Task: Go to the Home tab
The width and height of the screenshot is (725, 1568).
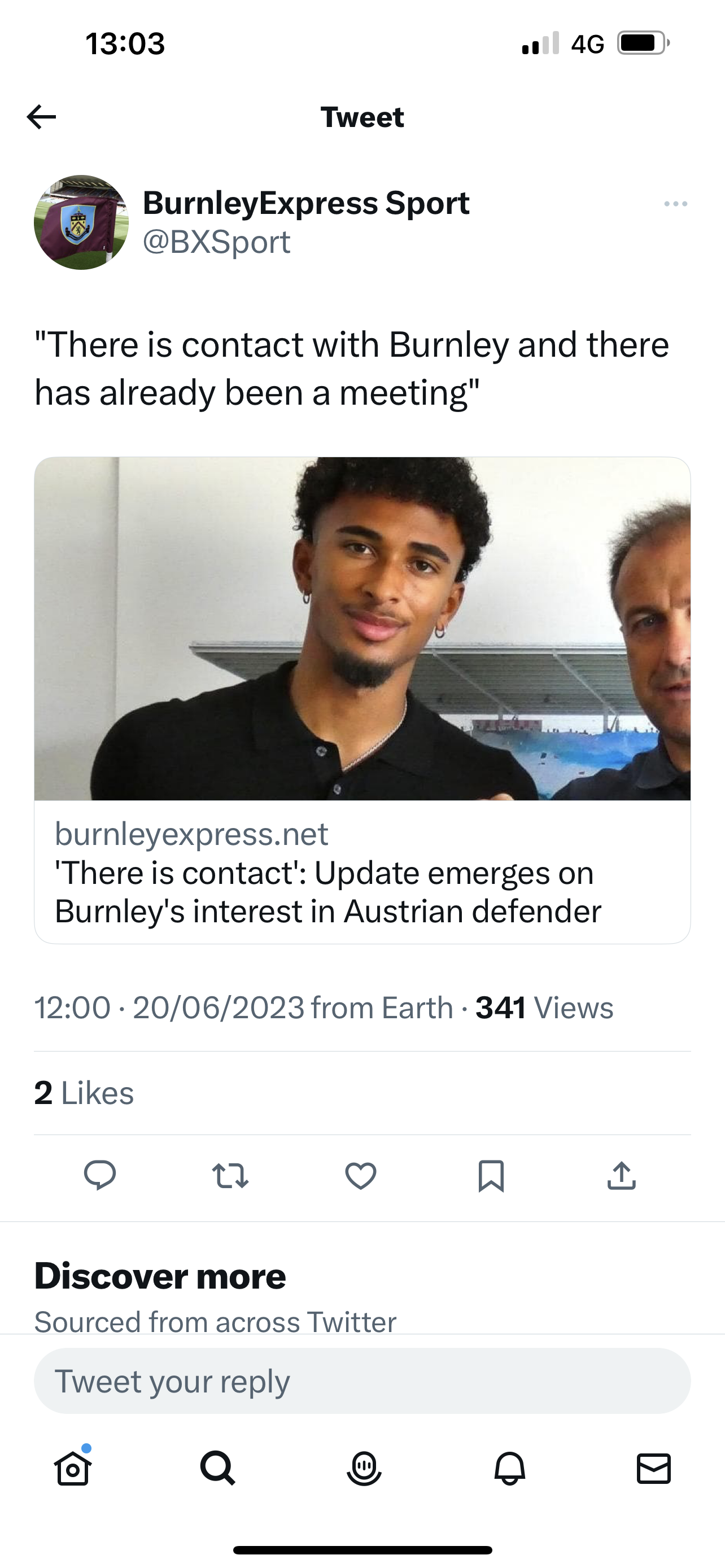Action: (x=73, y=1468)
